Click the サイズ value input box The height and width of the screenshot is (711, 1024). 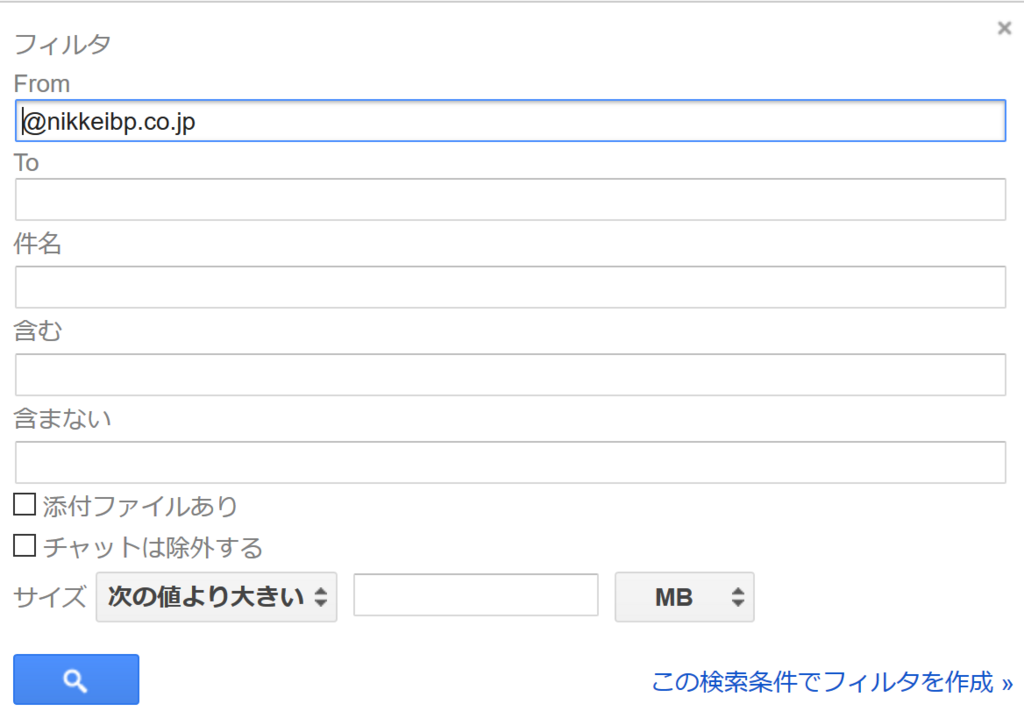[x=475, y=594]
